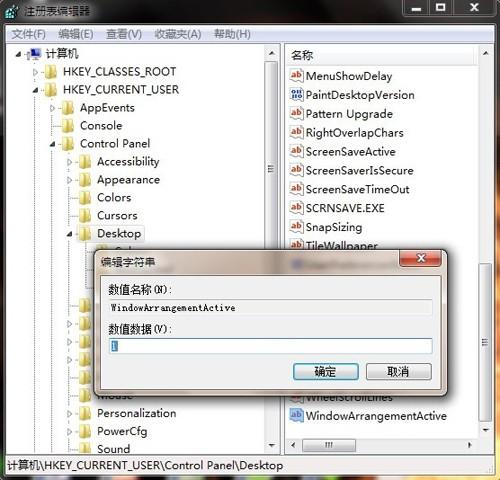Viewport: 500px width, 480px height.
Task: Expand the HKEY_CLASSES_ROOT node arrow
Action: [x=35, y=72]
